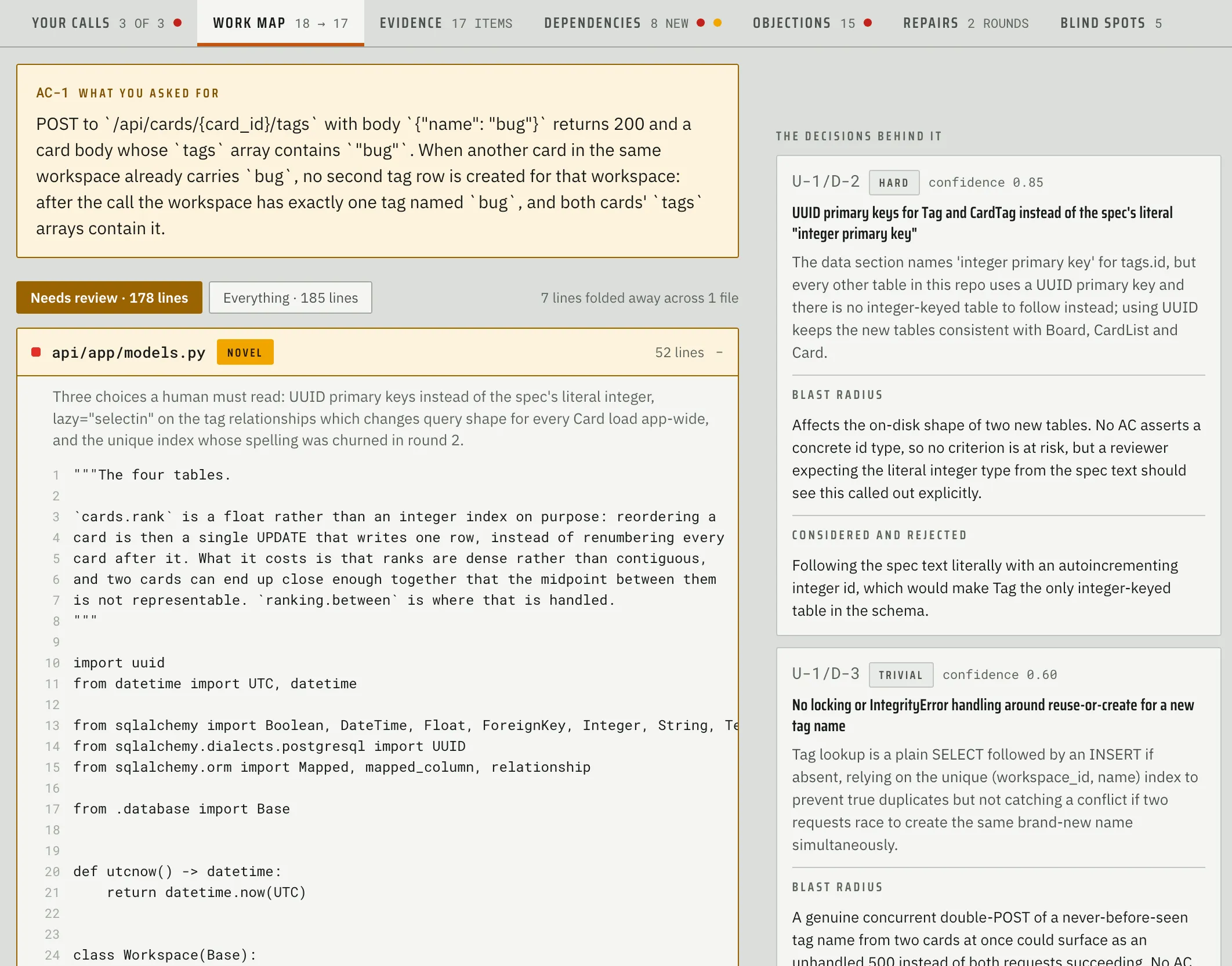
Task: Open the Your Calls tab
Action: 107,23
